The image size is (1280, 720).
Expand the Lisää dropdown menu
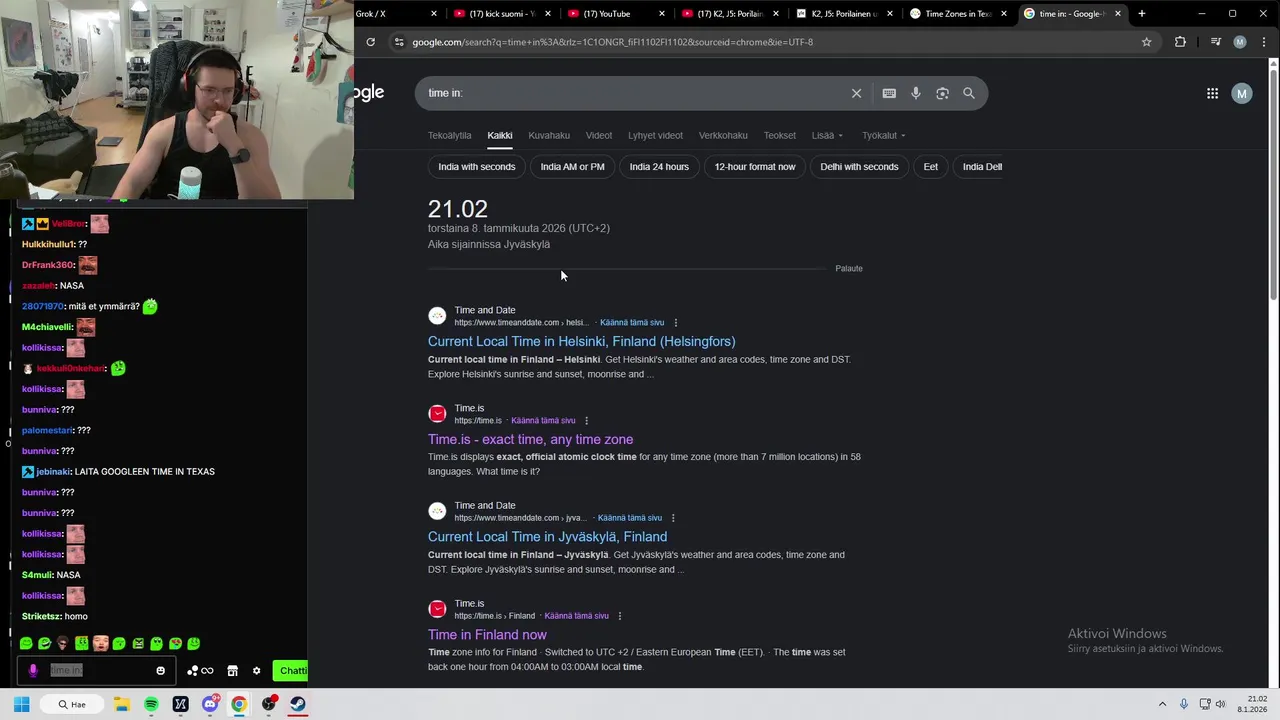(x=827, y=135)
